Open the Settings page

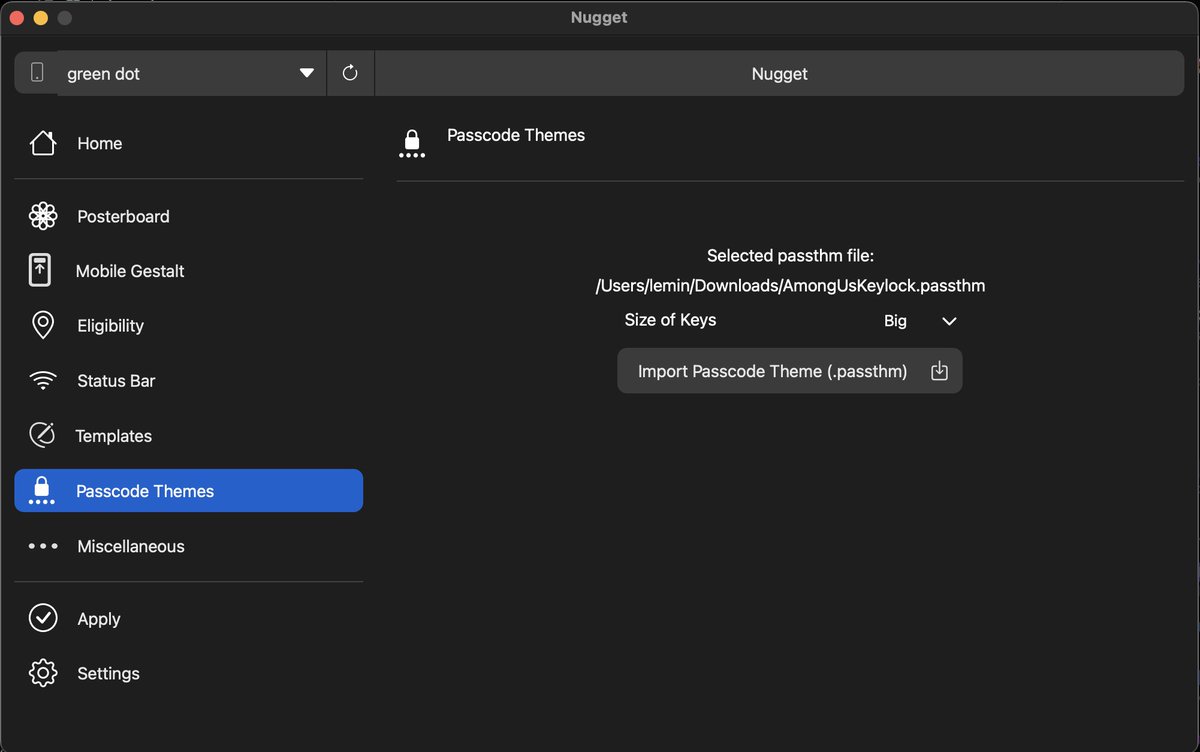pyautogui.click(x=189, y=673)
